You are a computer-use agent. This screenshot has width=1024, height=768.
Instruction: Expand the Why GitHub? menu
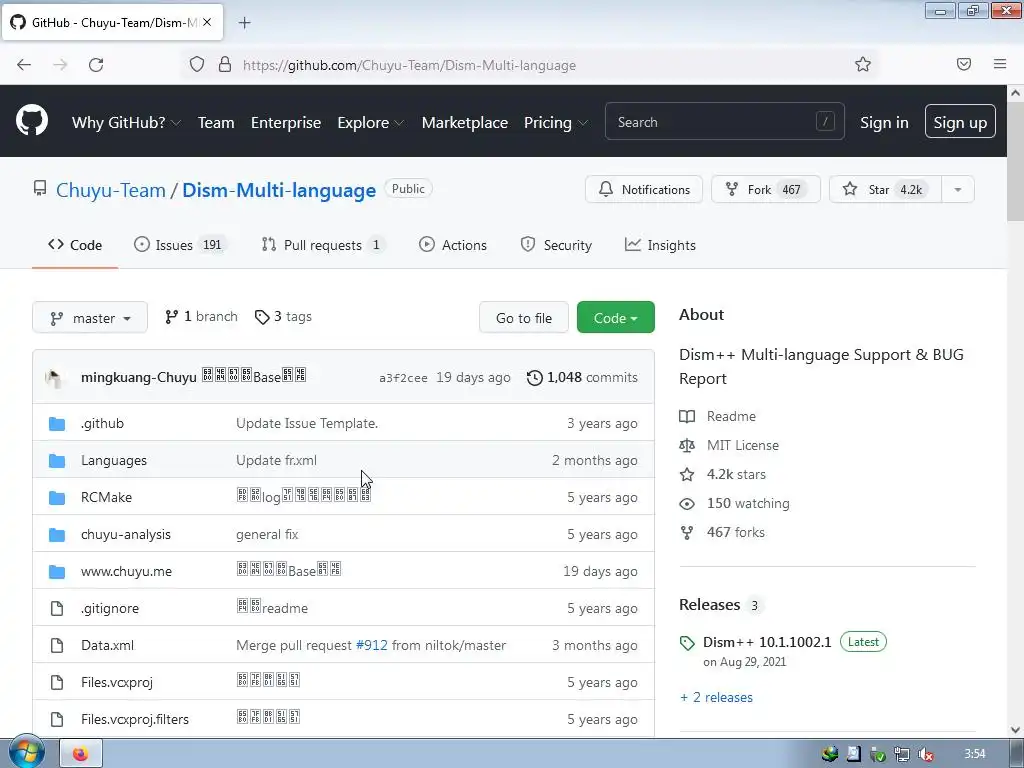pyautogui.click(x=126, y=122)
